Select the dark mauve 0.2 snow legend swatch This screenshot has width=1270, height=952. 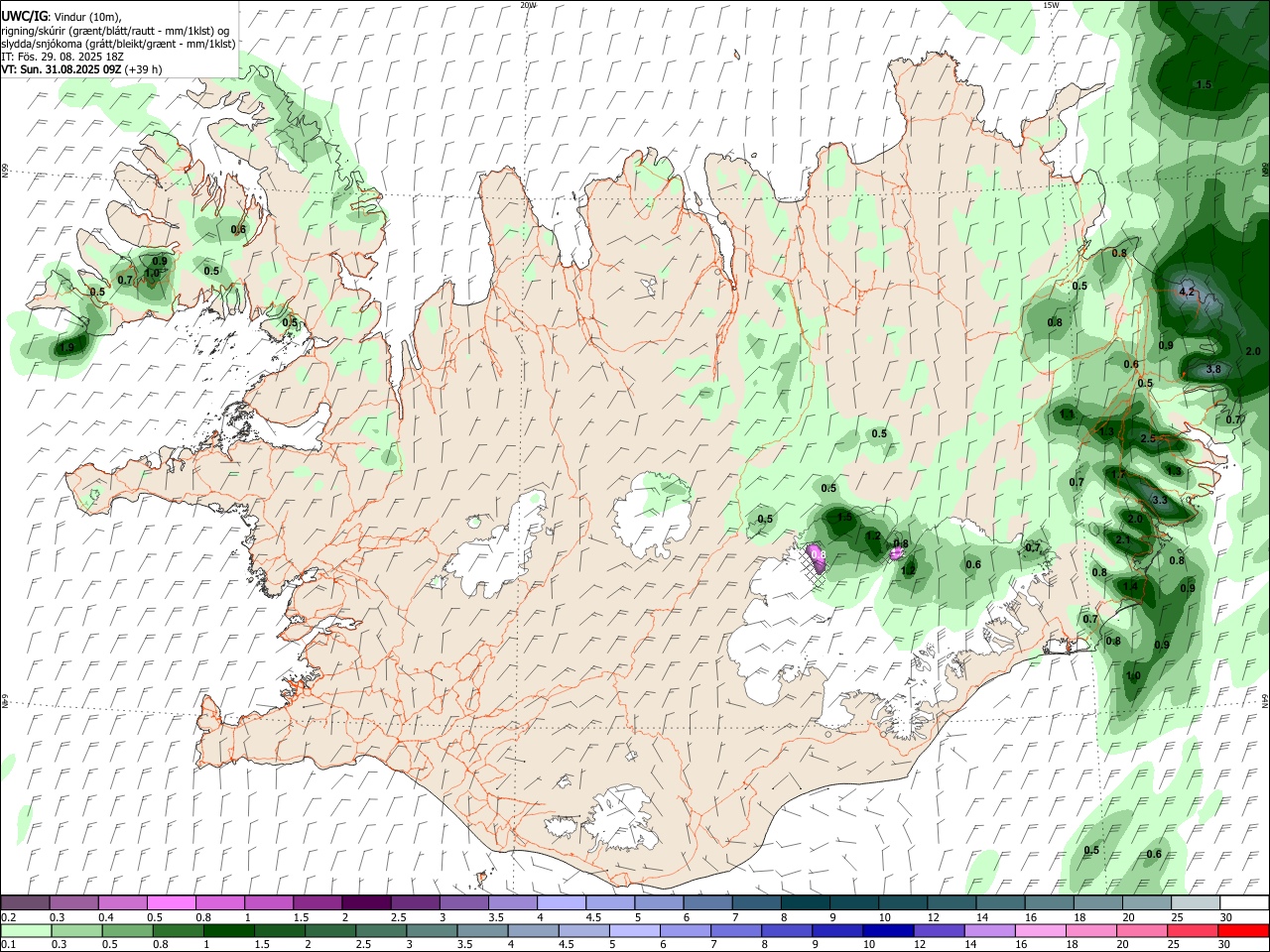[x=25, y=902]
